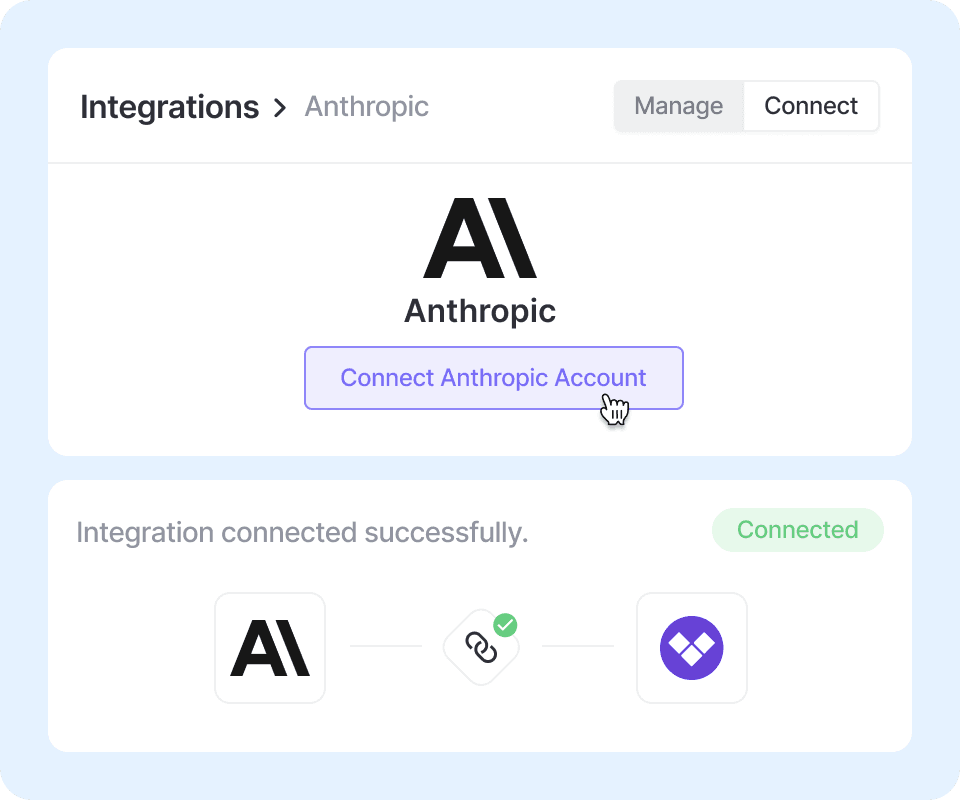This screenshot has height=800, width=960.
Task: Click the line between Anthropic tile and link icon
Action: tap(386, 646)
